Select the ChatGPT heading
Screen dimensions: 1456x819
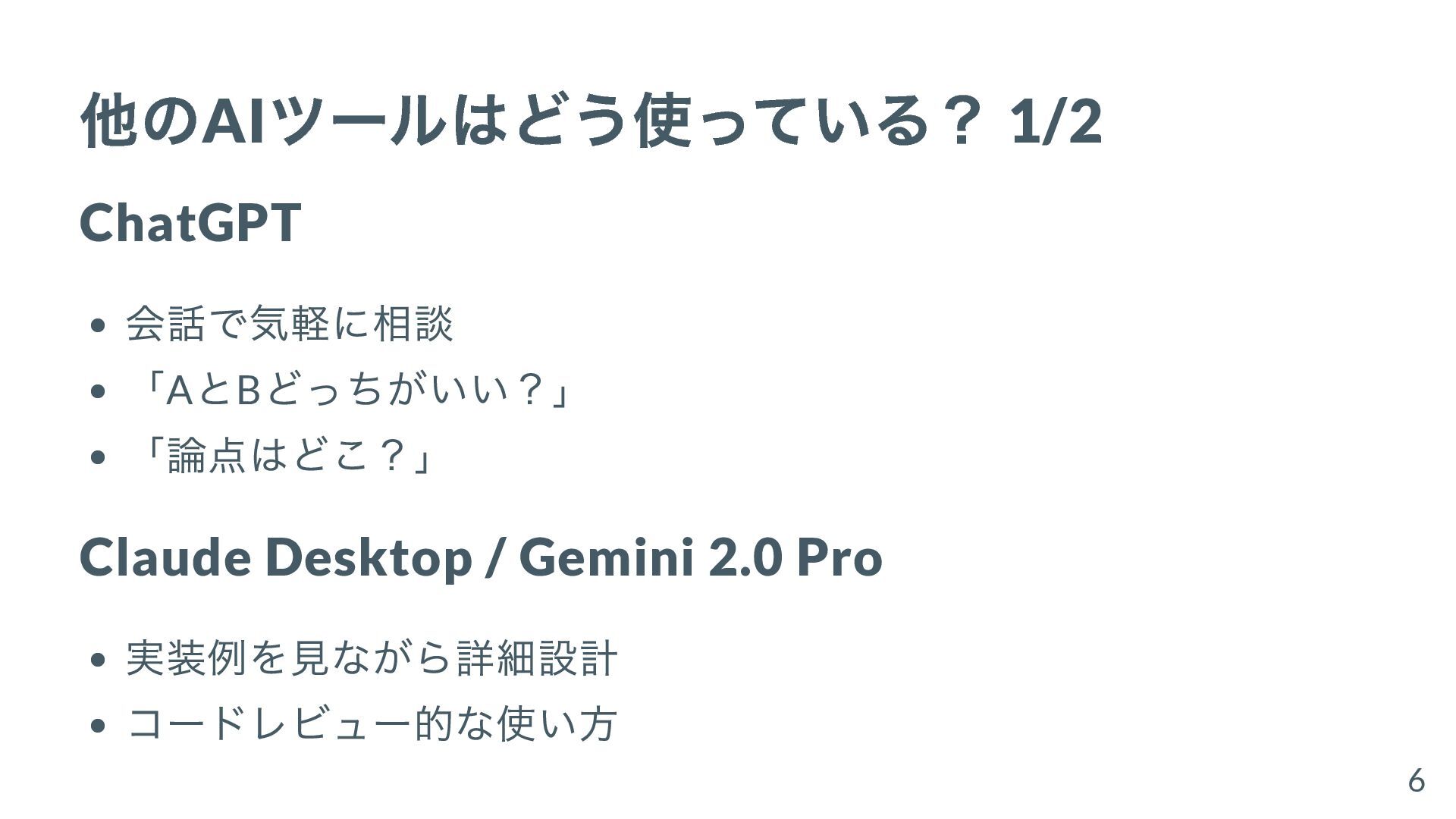(190, 223)
